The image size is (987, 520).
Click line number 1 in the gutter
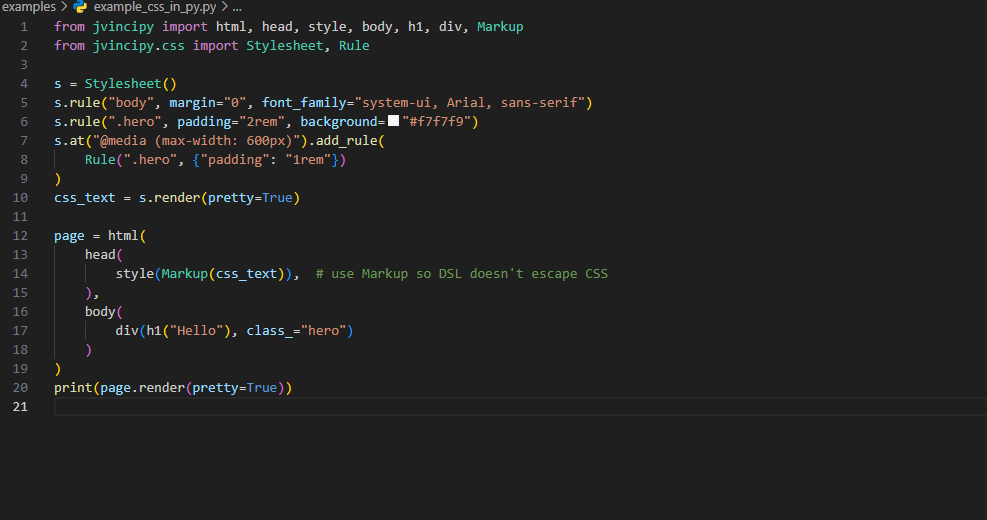24,27
